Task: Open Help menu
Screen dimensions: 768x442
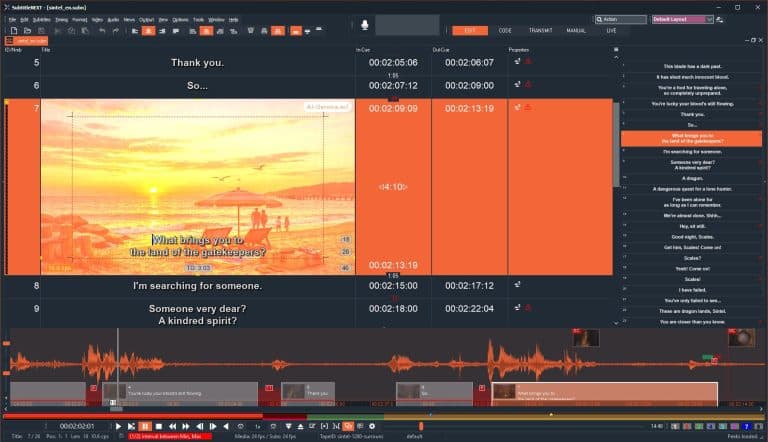Action: pyautogui.click(x=234, y=20)
